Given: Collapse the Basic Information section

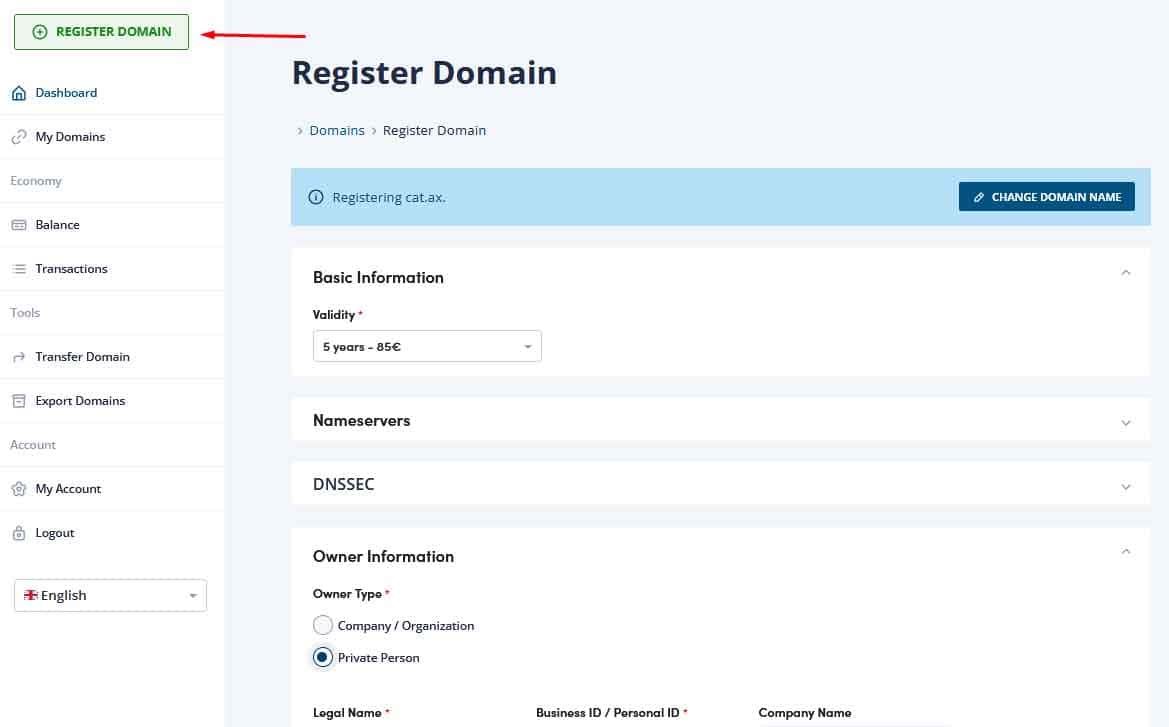Looking at the screenshot, I should (x=1125, y=273).
